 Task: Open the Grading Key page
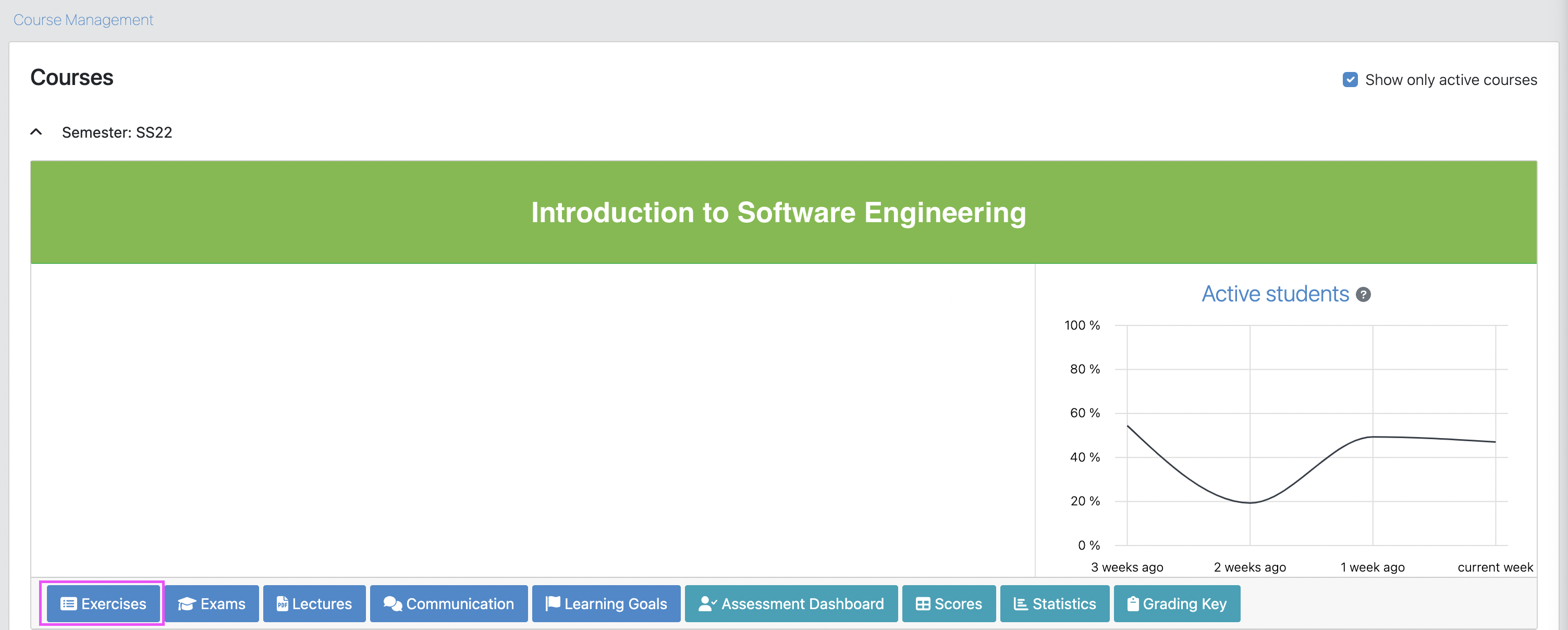1177,603
